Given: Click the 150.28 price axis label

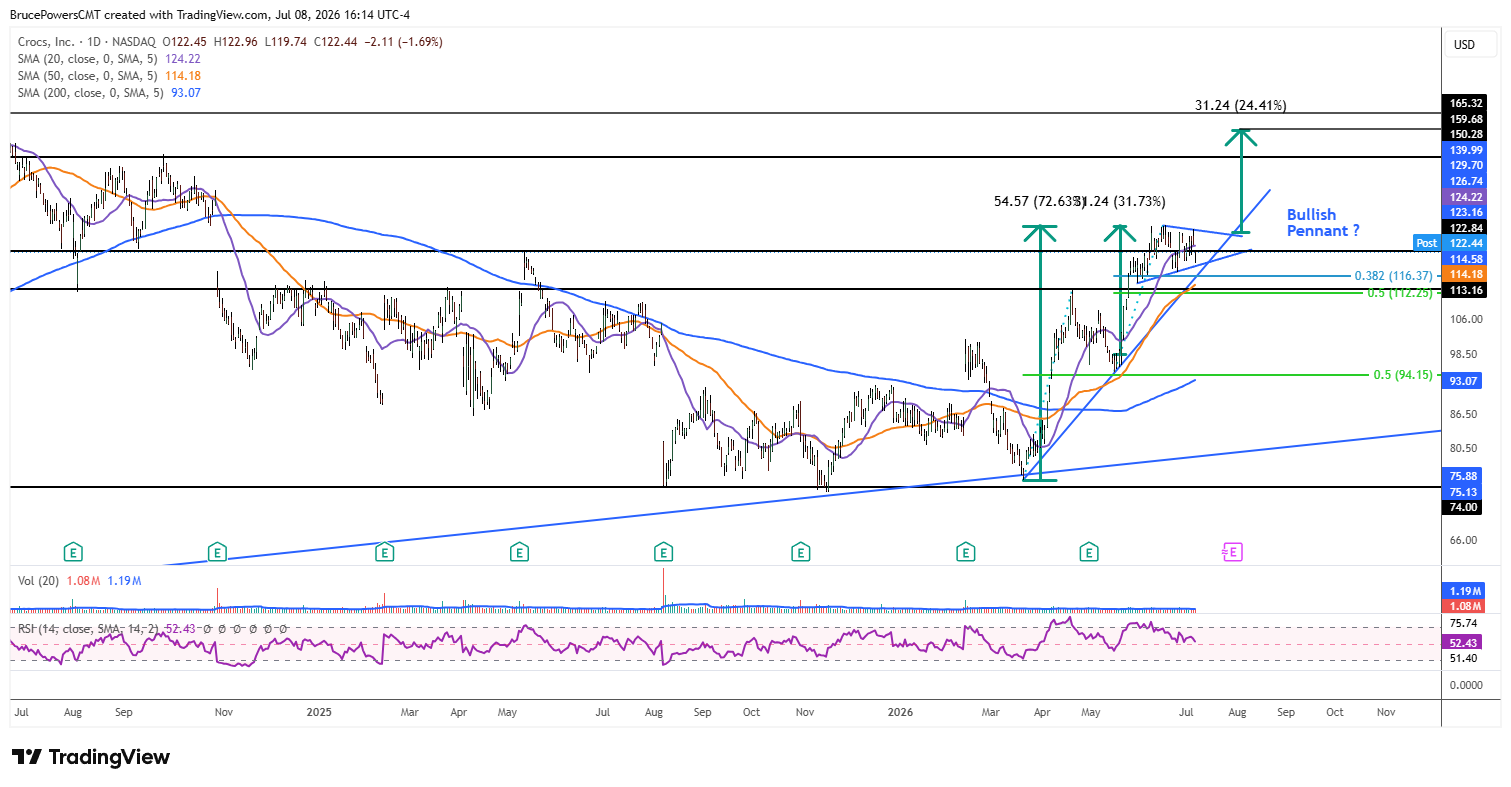Looking at the screenshot, I should tap(1464, 134).
